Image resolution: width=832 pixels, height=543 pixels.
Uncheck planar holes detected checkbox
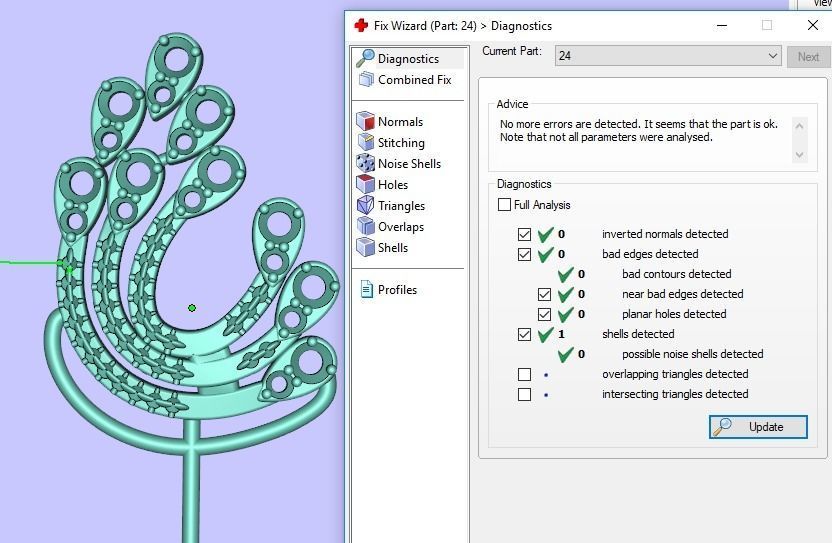pos(544,314)
